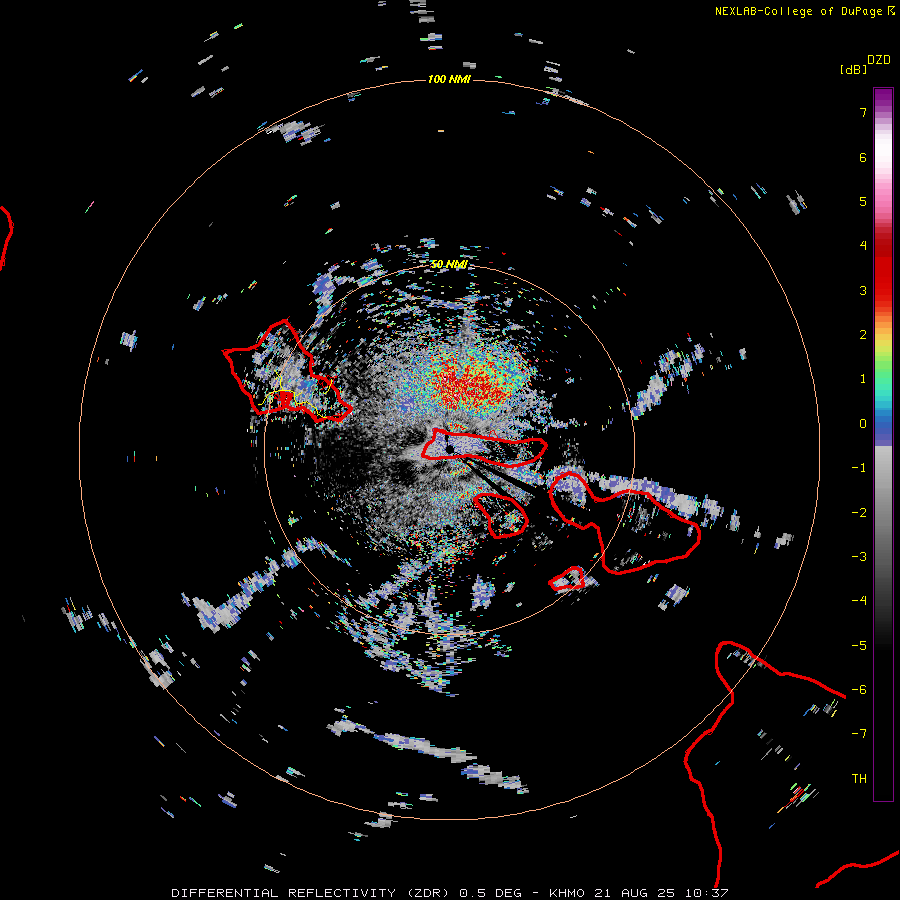Click the purple top of the ZDR colorbar
Screen dimensions: 900x900
tap(883, 98)
